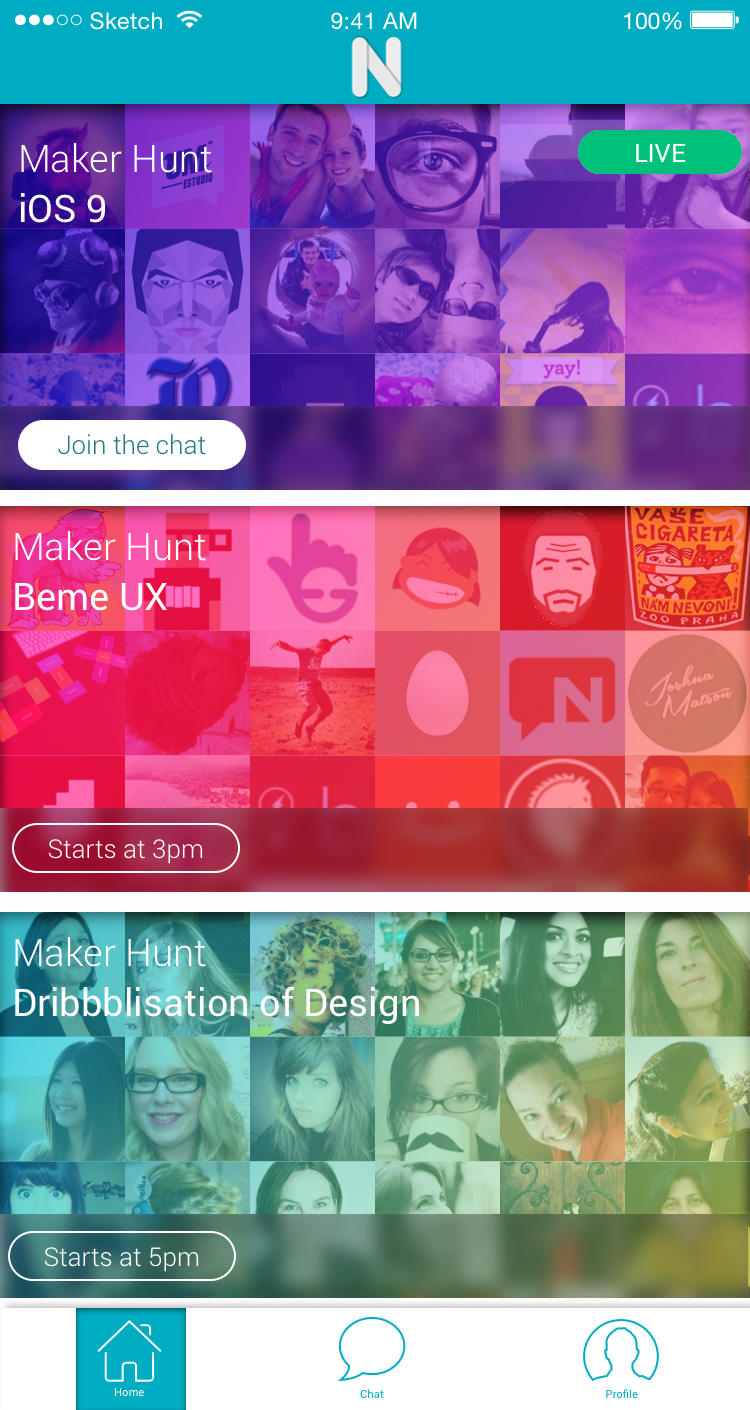
Task: Tap the WiFi status bar icon
Action: point(188,20)
